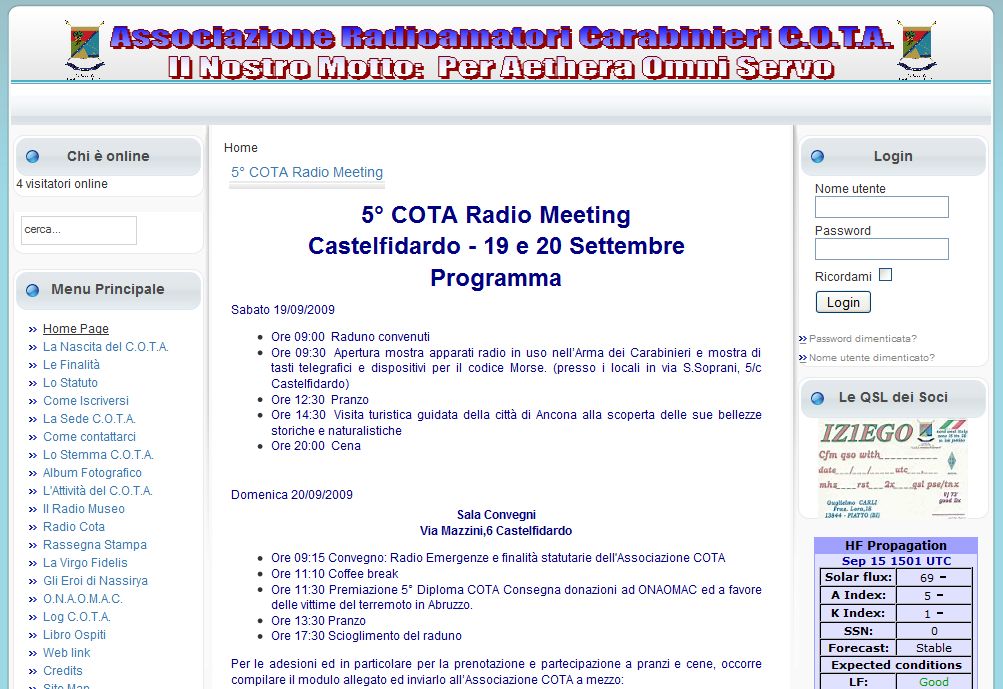
Task: Open La Virgo Fidelis menu item
Action: 85,562
